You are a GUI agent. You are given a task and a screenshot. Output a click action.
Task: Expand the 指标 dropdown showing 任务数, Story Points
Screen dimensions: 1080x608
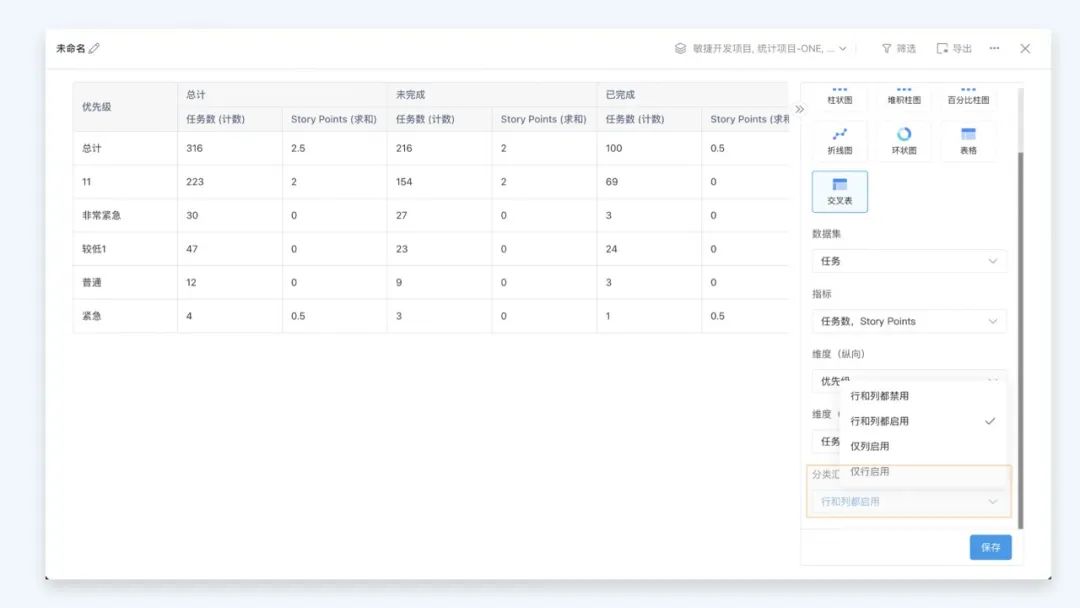click(x=908, y=321)
